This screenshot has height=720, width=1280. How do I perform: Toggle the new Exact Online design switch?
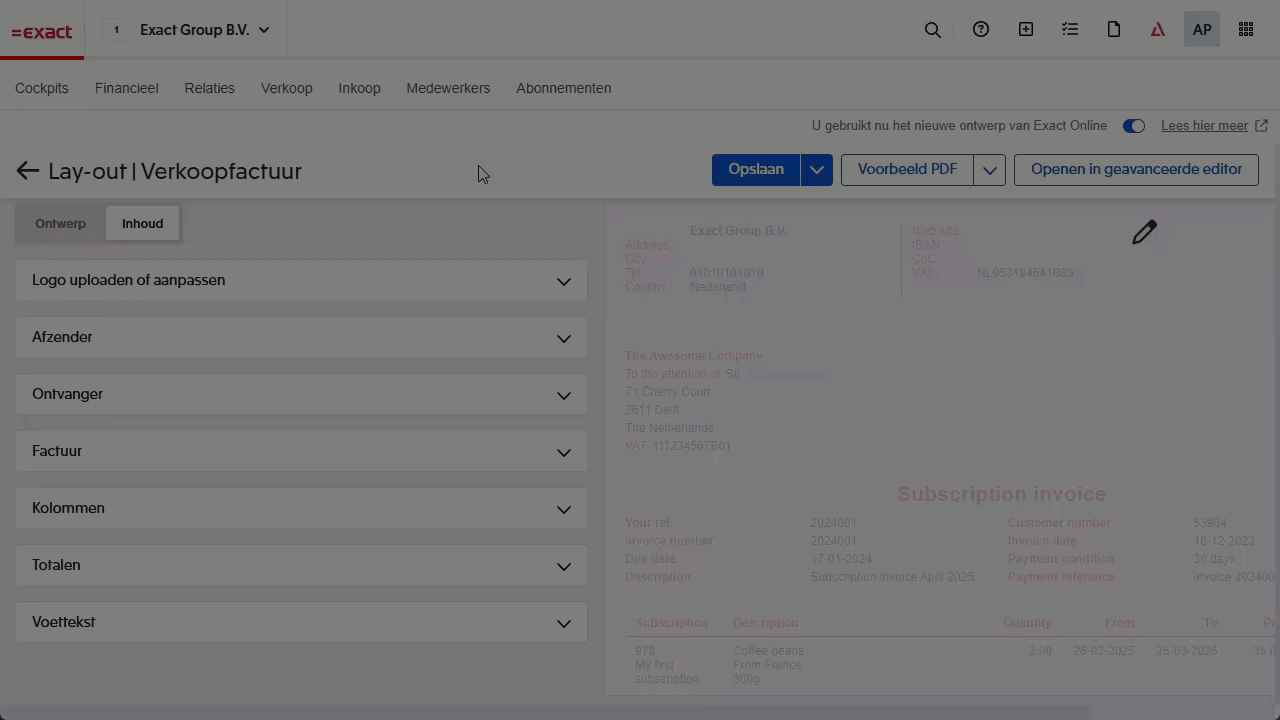[x=1133, y=126]
